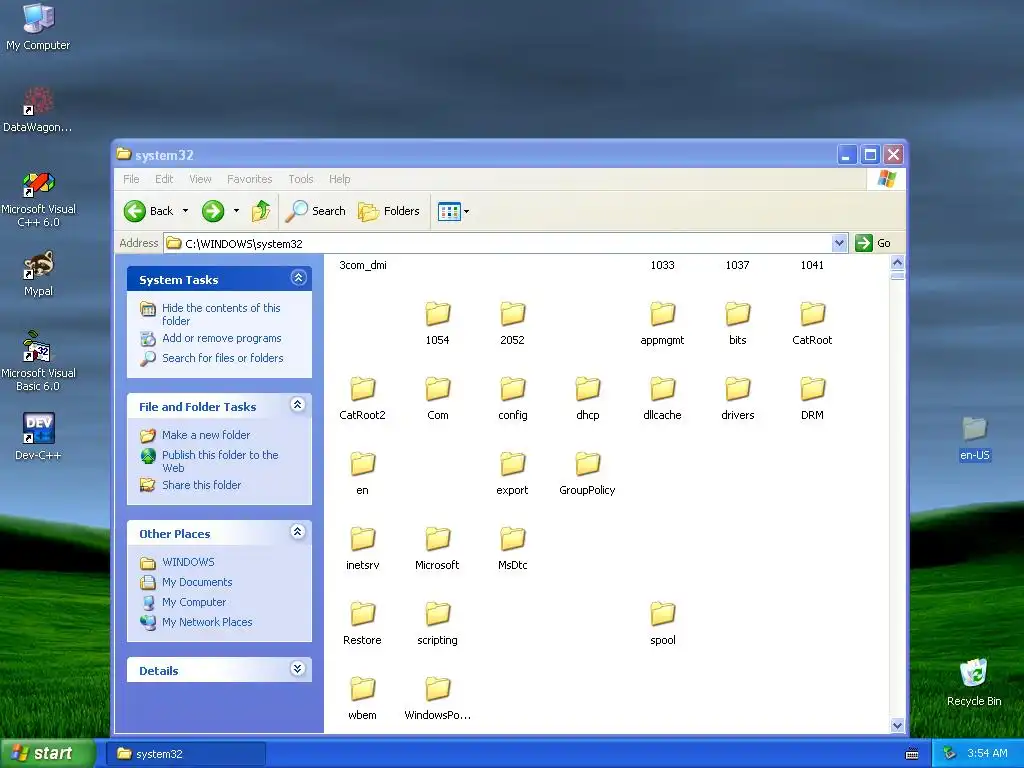Collapse the Other Places panel
This screenshot has width=1024, height=768.
tap(298, 532)
